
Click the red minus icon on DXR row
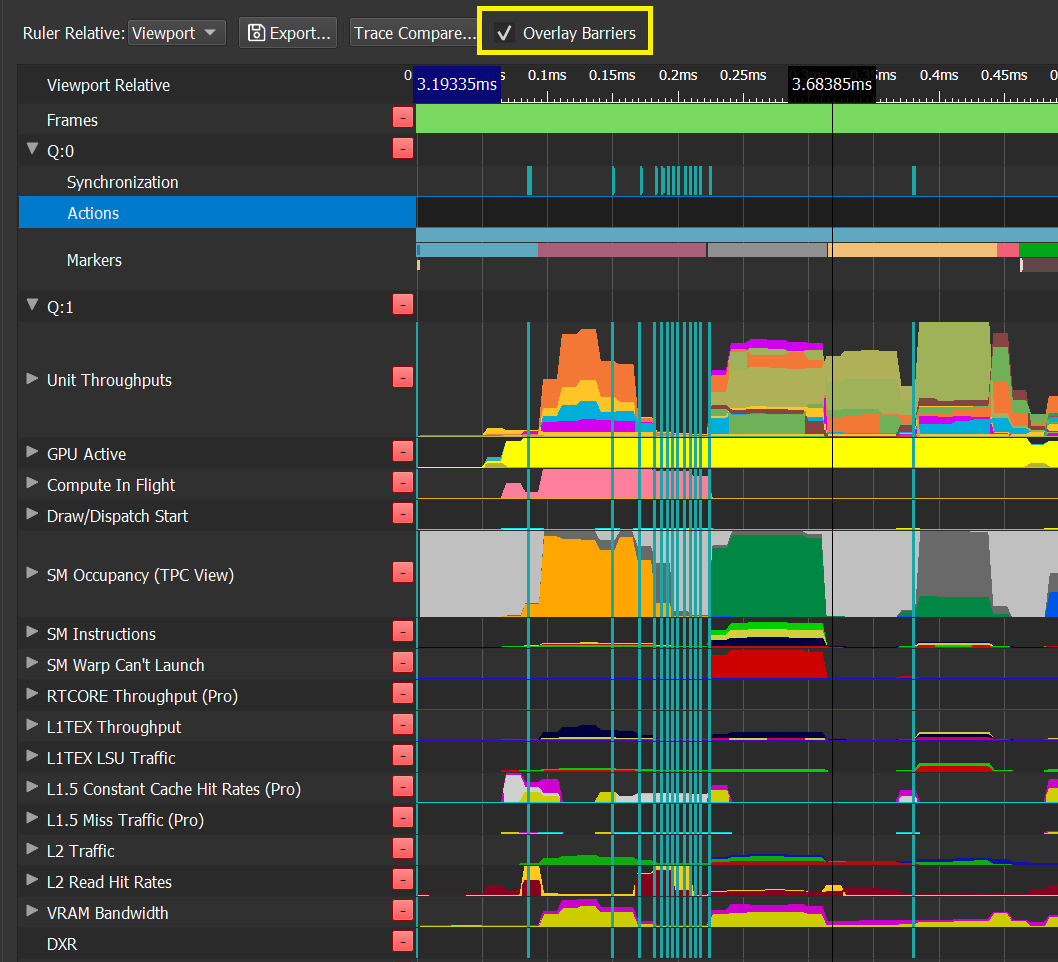[x=402, y=942]
